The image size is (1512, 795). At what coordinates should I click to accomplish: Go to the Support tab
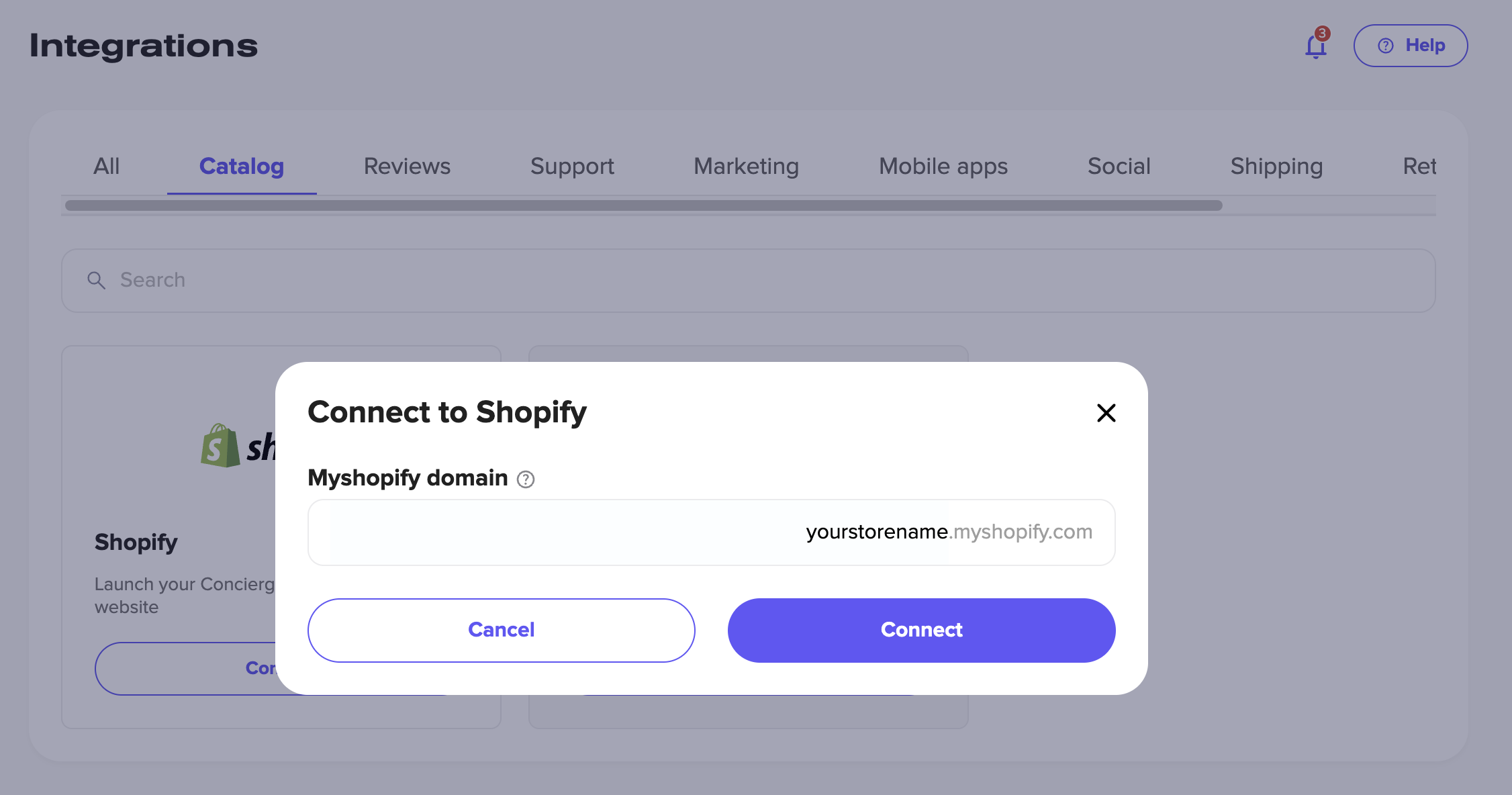tap(572, 167)
